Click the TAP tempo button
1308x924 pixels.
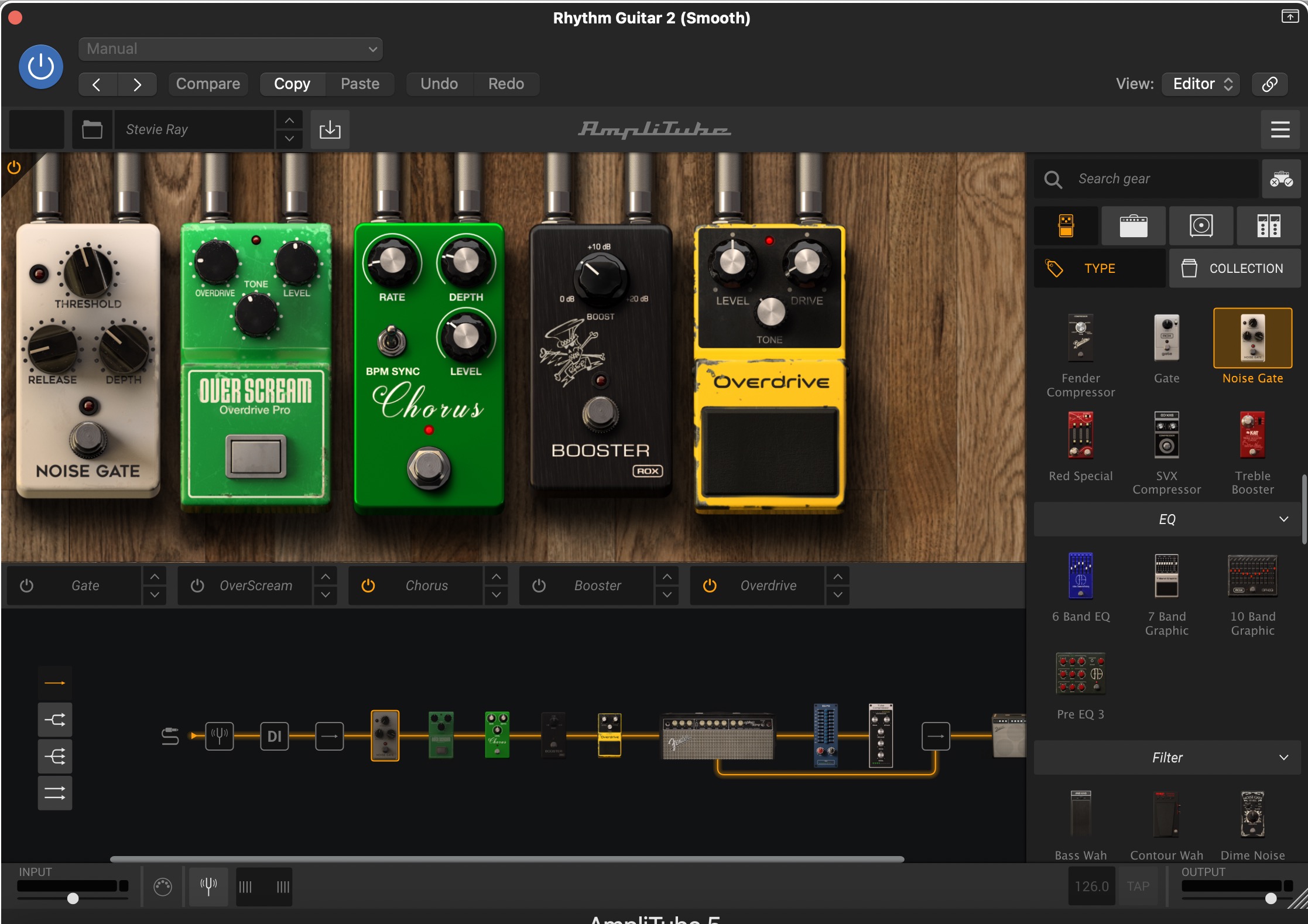(x=1138, y=887)
